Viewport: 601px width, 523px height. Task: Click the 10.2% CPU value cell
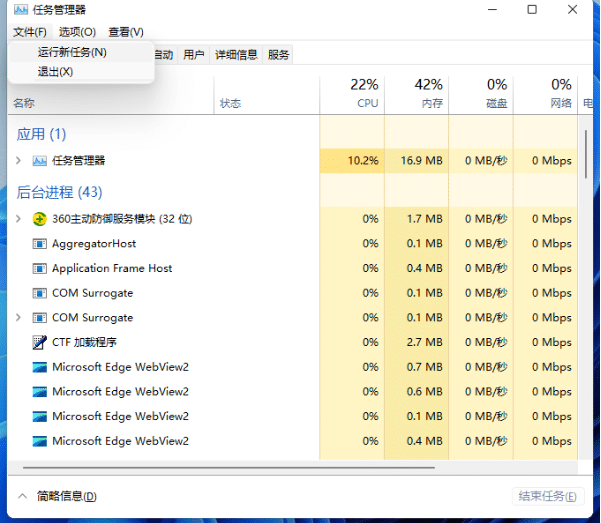pos(352,161)
